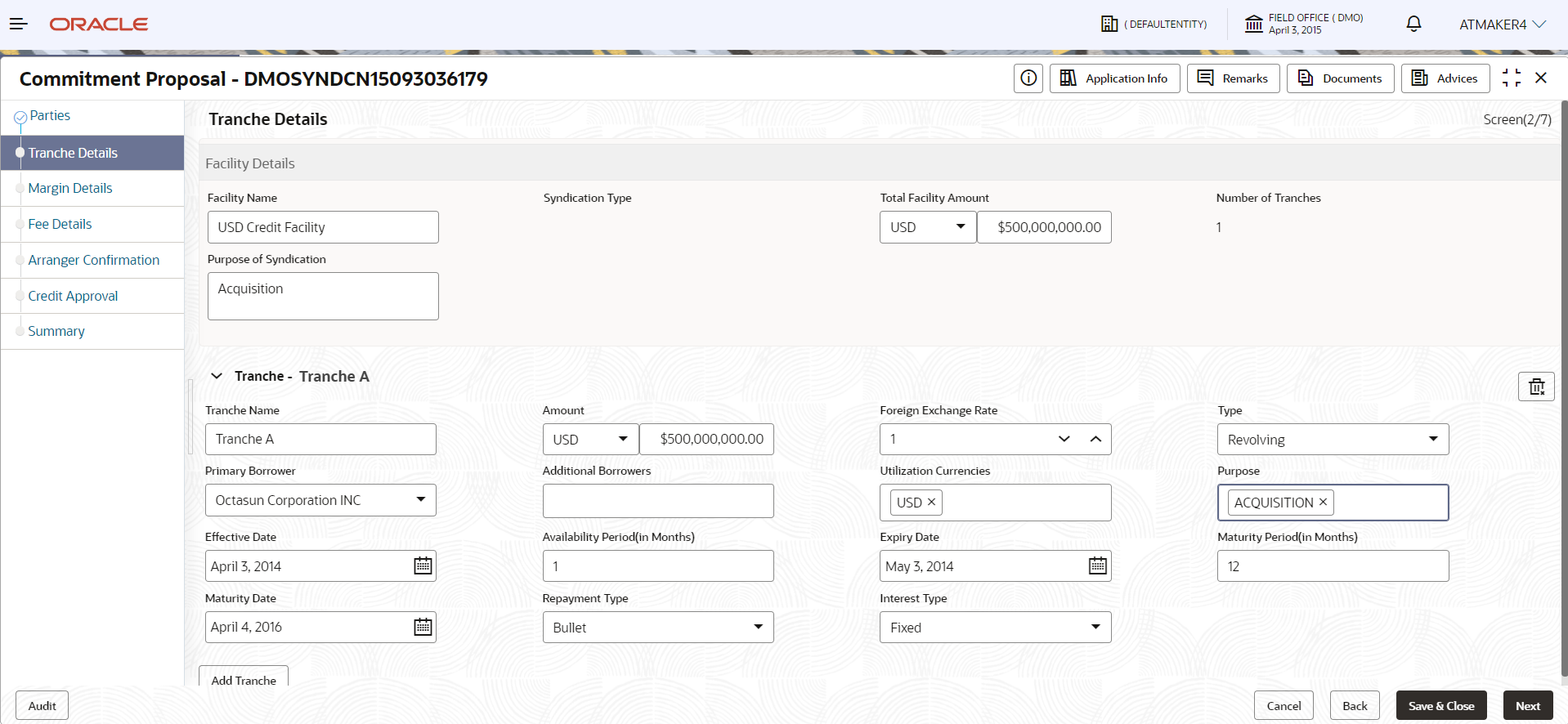Click the Add Tranche button
This screenshot has height=724, width=1568.
[x=244, y=677]
